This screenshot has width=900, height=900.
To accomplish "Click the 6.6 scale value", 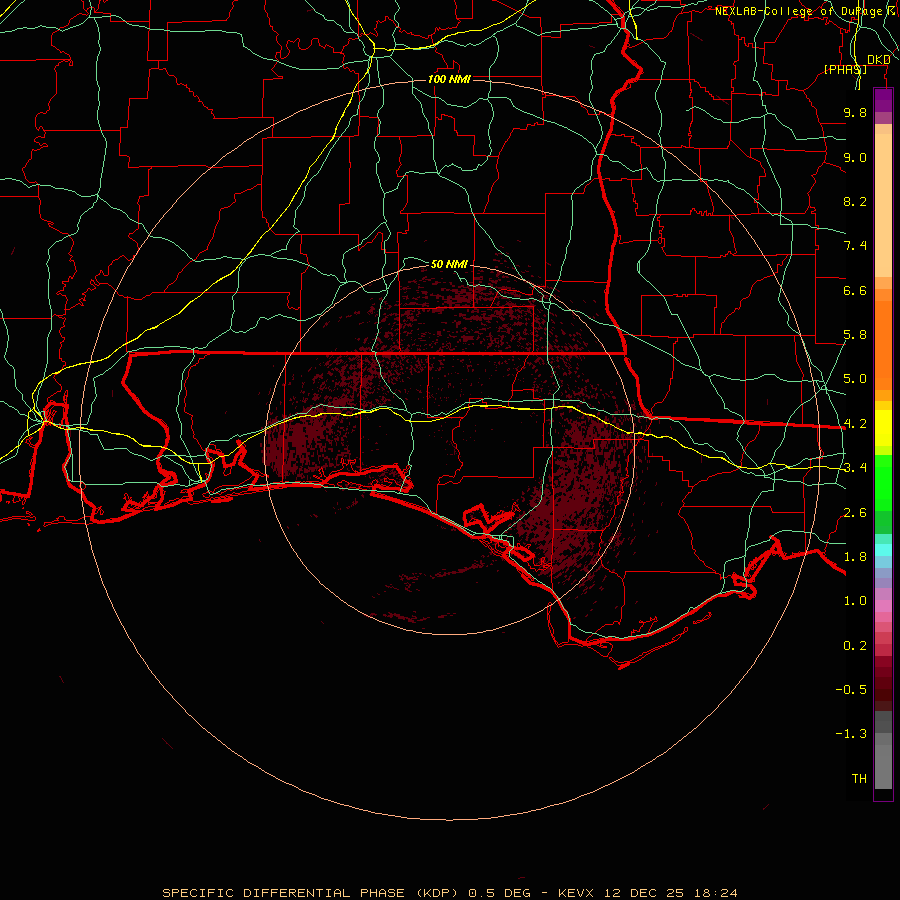I will pyautogui.click(x=855, y=290).
